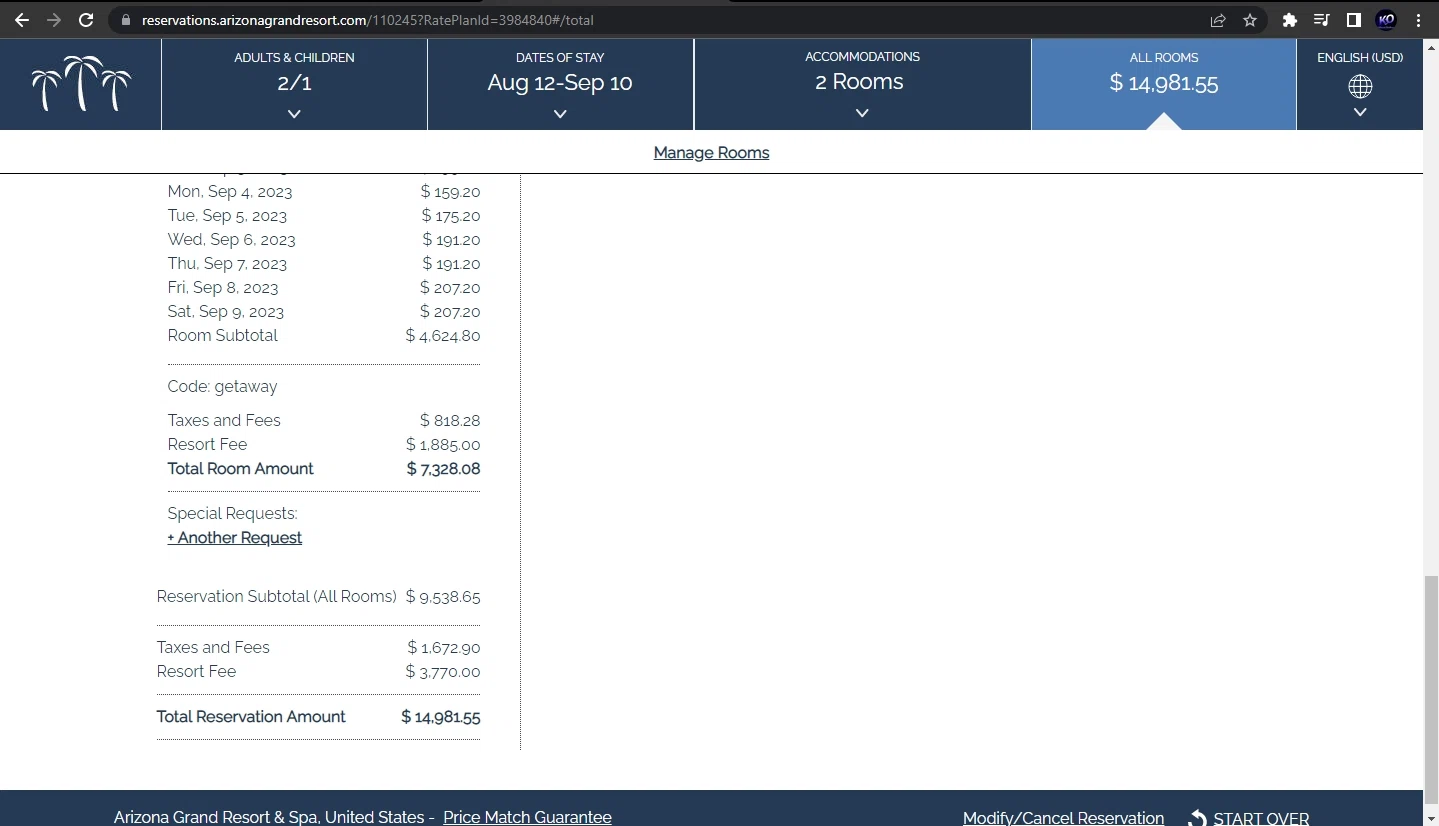Click the $3,770.00 resort fee value
This screenshot has width=1439, height=826.
click(443, 672)
